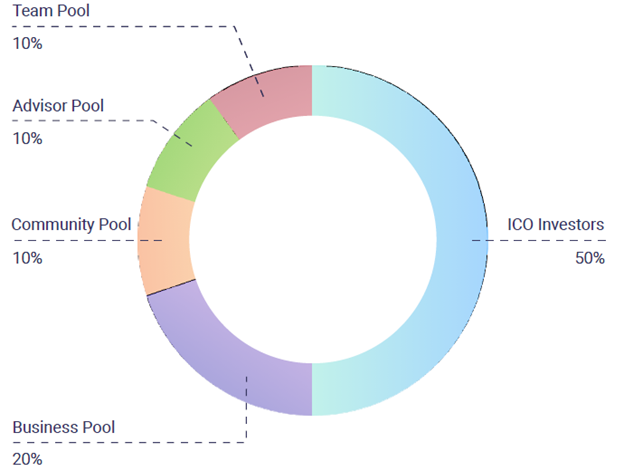624x471 pixels.
Task: Select the 10% value under Advisor Pool
Action: point(27,139)
